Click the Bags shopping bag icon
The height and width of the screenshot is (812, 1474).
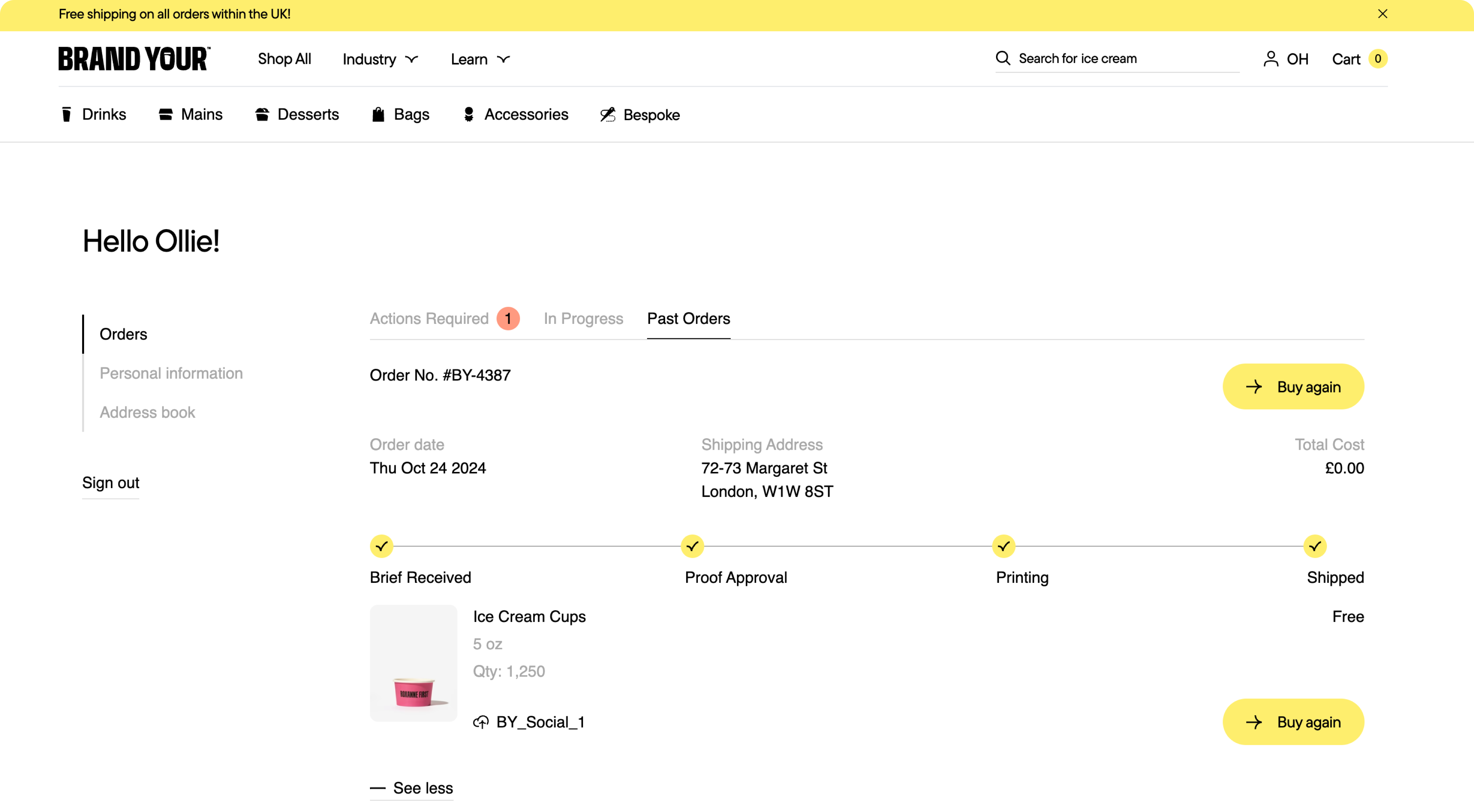point(378,115)
